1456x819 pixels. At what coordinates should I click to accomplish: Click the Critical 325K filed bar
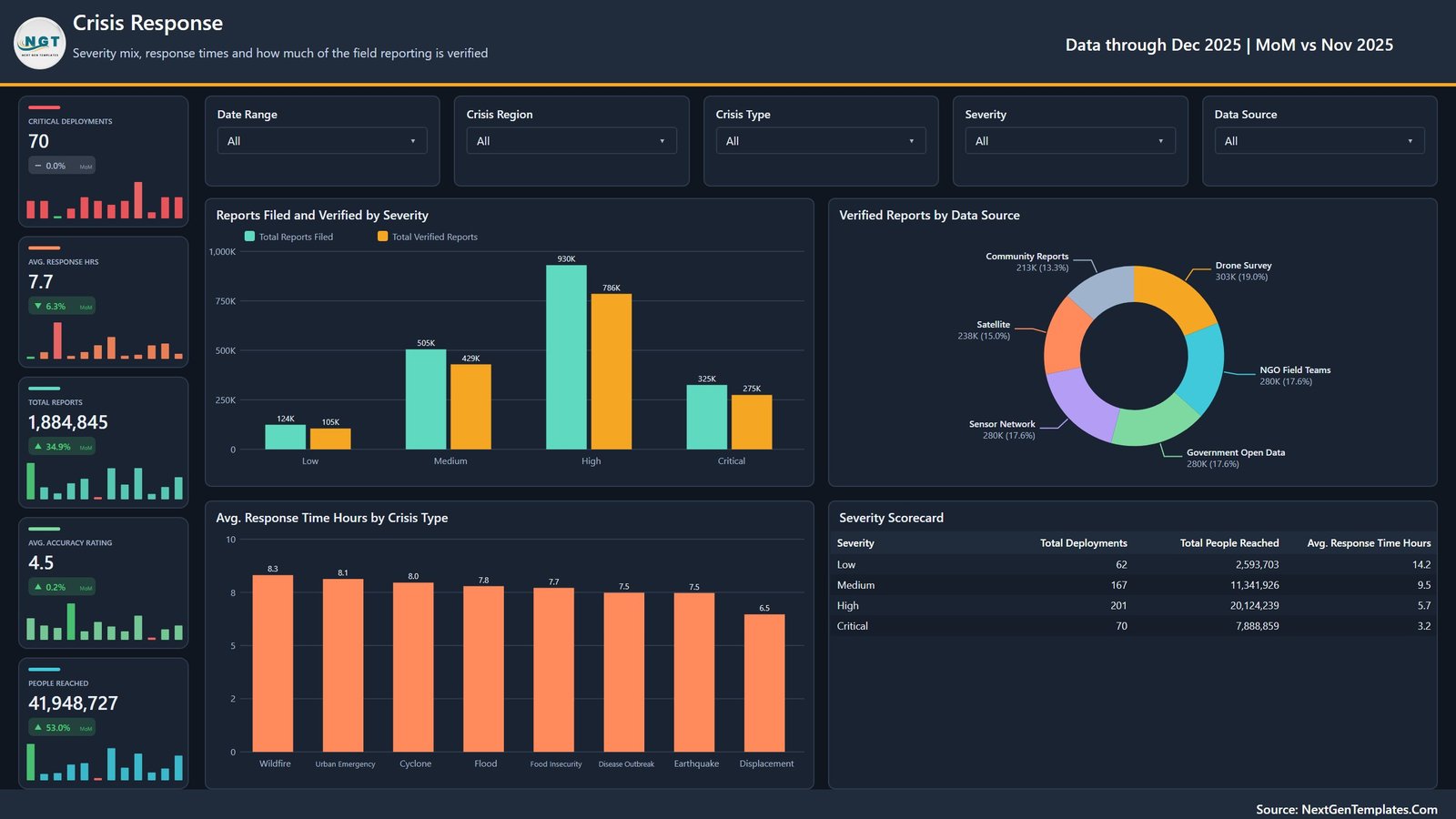(x=707, y=417)
